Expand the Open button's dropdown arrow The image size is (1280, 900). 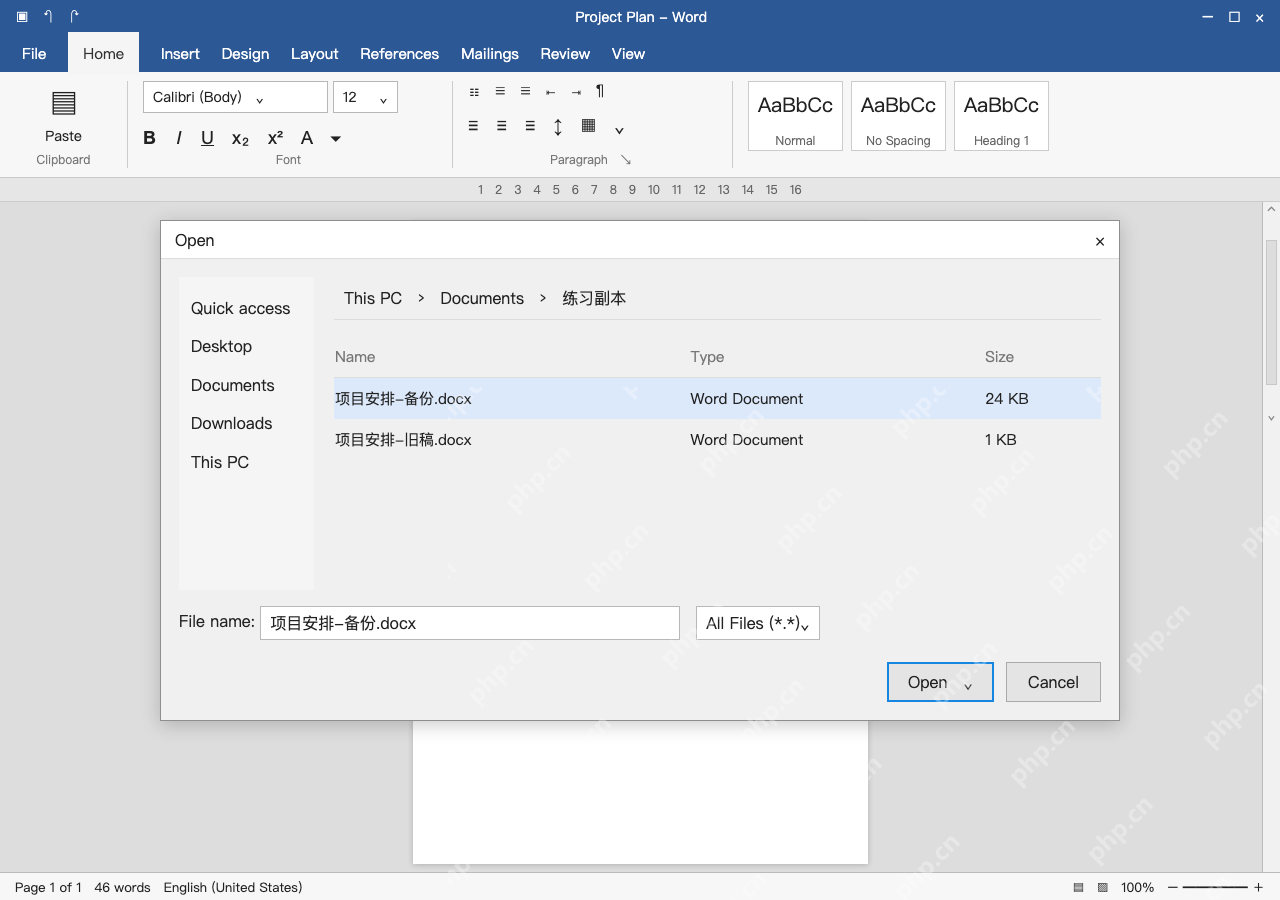click(x=967, y=686)
